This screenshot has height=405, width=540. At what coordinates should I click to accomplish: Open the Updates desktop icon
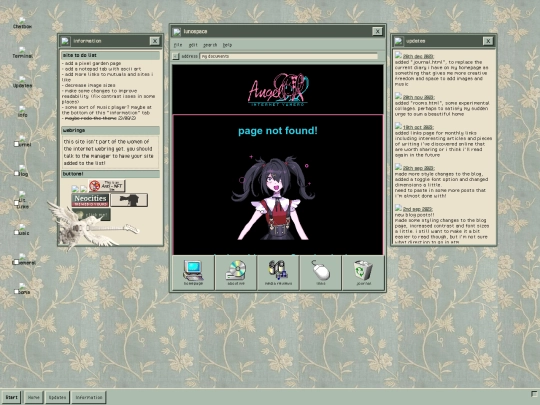[x=22, y=82]
